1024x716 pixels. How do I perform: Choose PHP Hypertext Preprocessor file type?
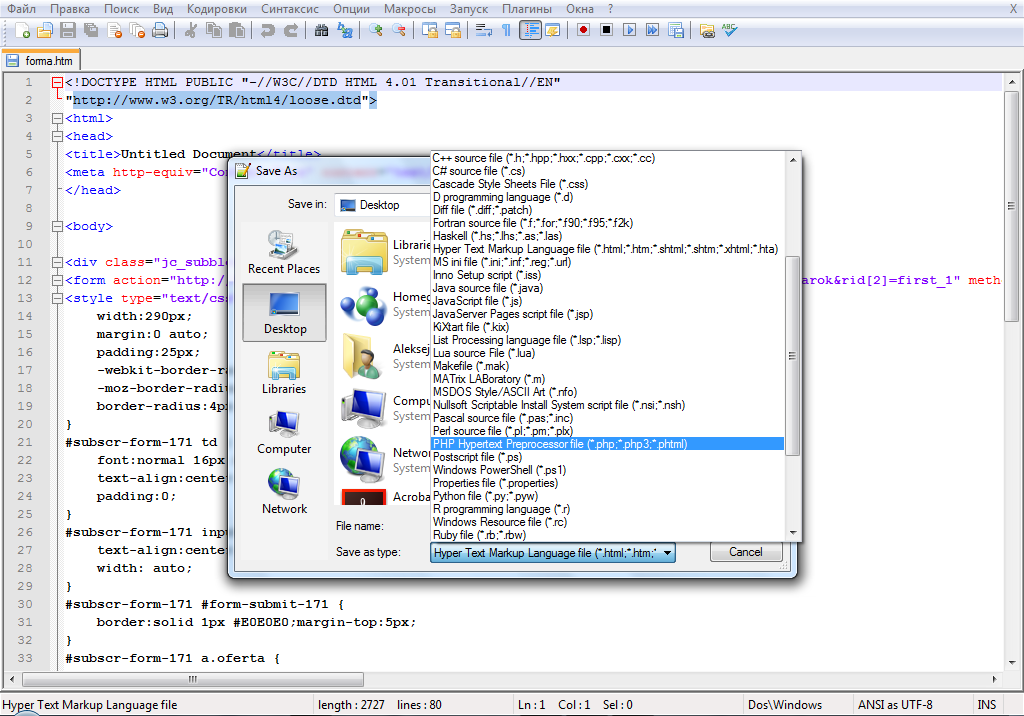[607, 444]
